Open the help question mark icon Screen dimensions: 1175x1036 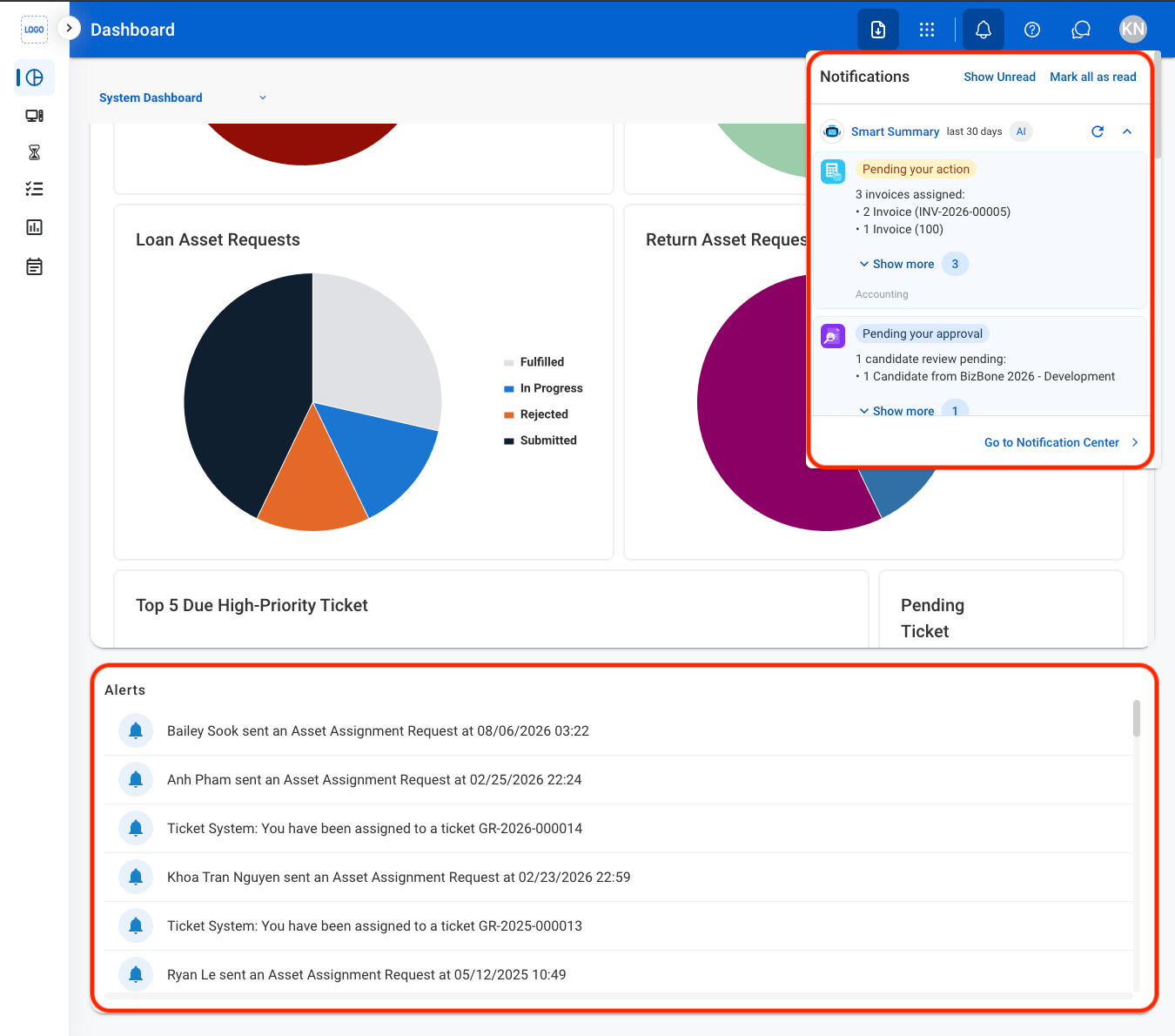1032,30
